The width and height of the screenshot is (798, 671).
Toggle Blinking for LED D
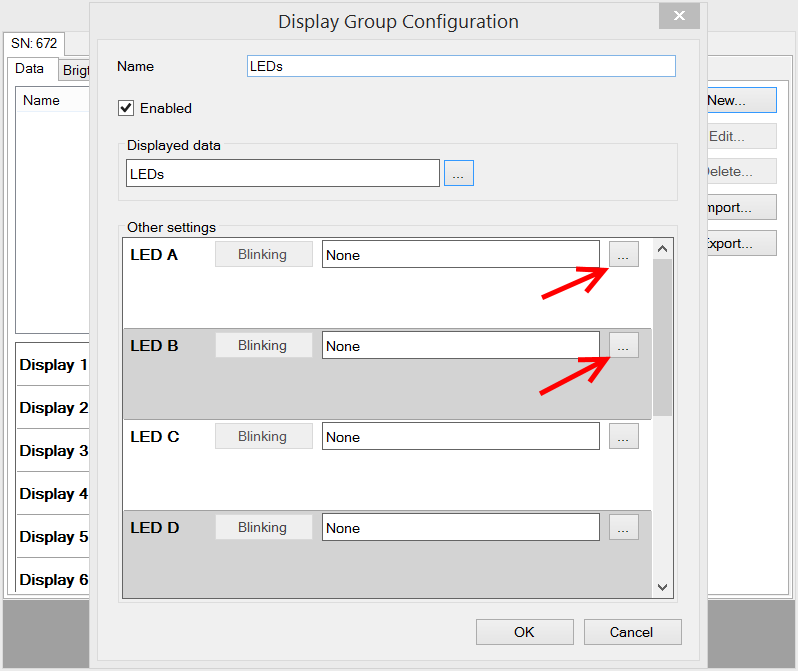pyautogui.click(x=263, y=528)
